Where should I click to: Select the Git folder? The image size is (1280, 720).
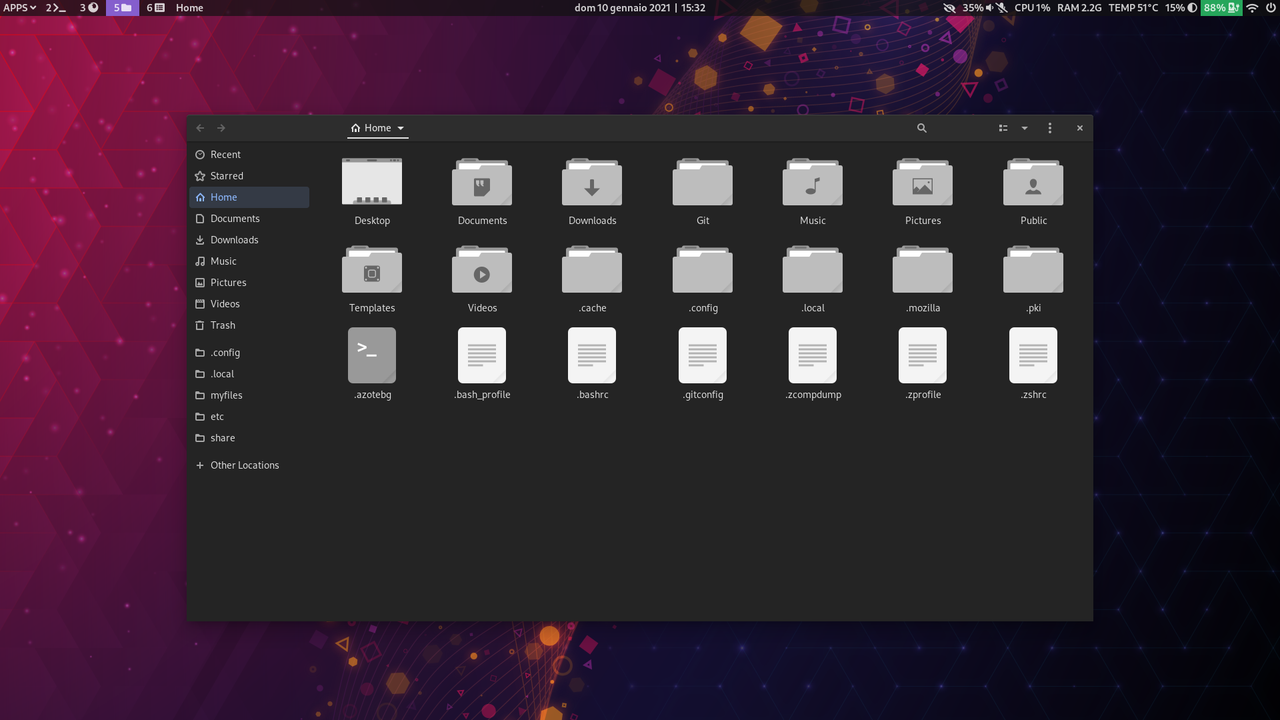click(703, 182)
